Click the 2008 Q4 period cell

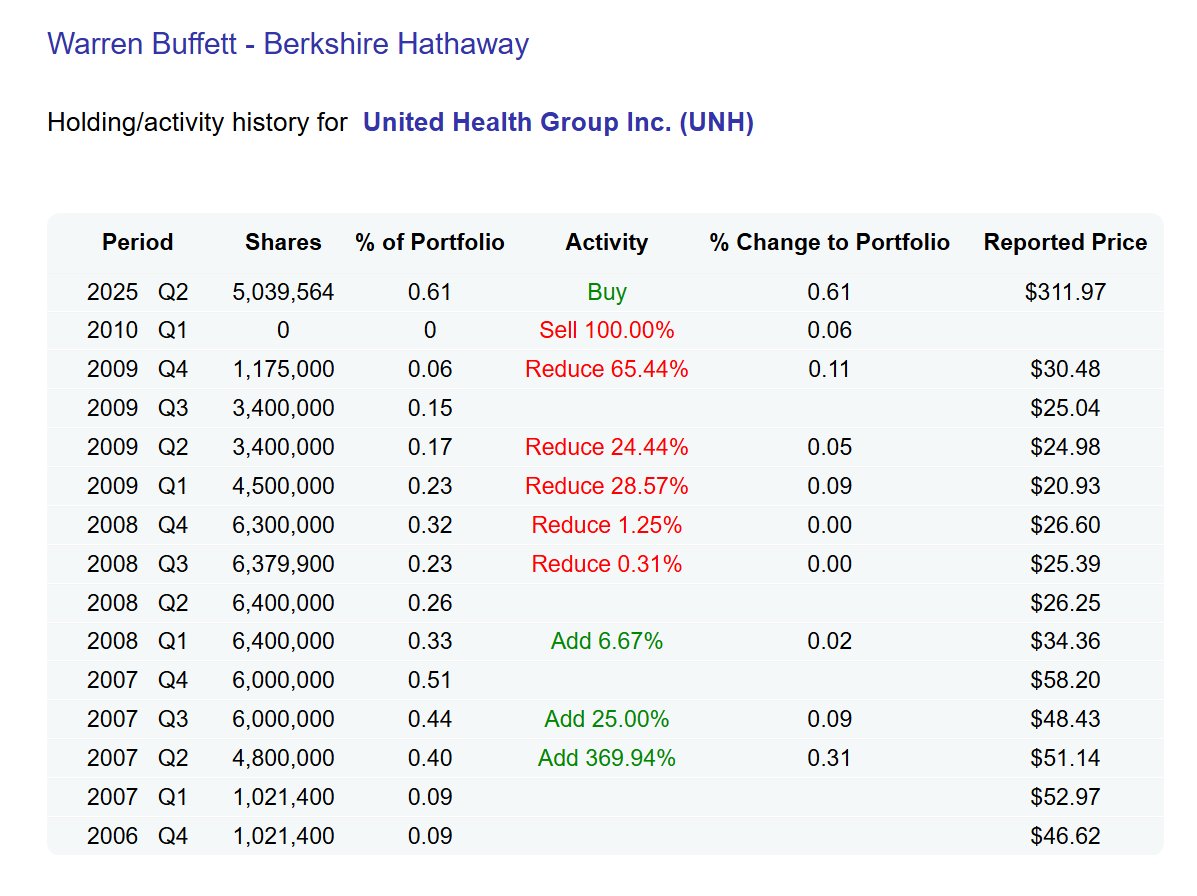[137, 525]
